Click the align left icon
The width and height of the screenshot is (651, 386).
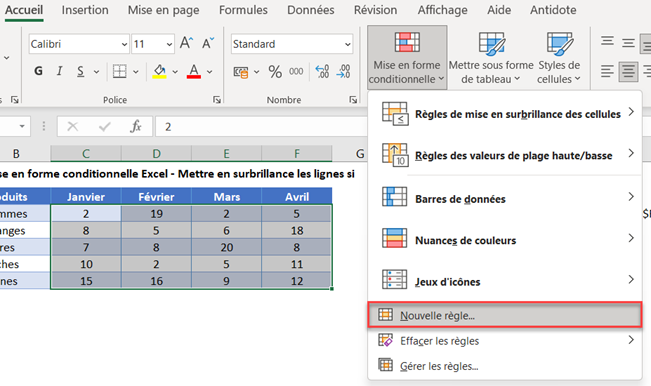pos(607,71)
